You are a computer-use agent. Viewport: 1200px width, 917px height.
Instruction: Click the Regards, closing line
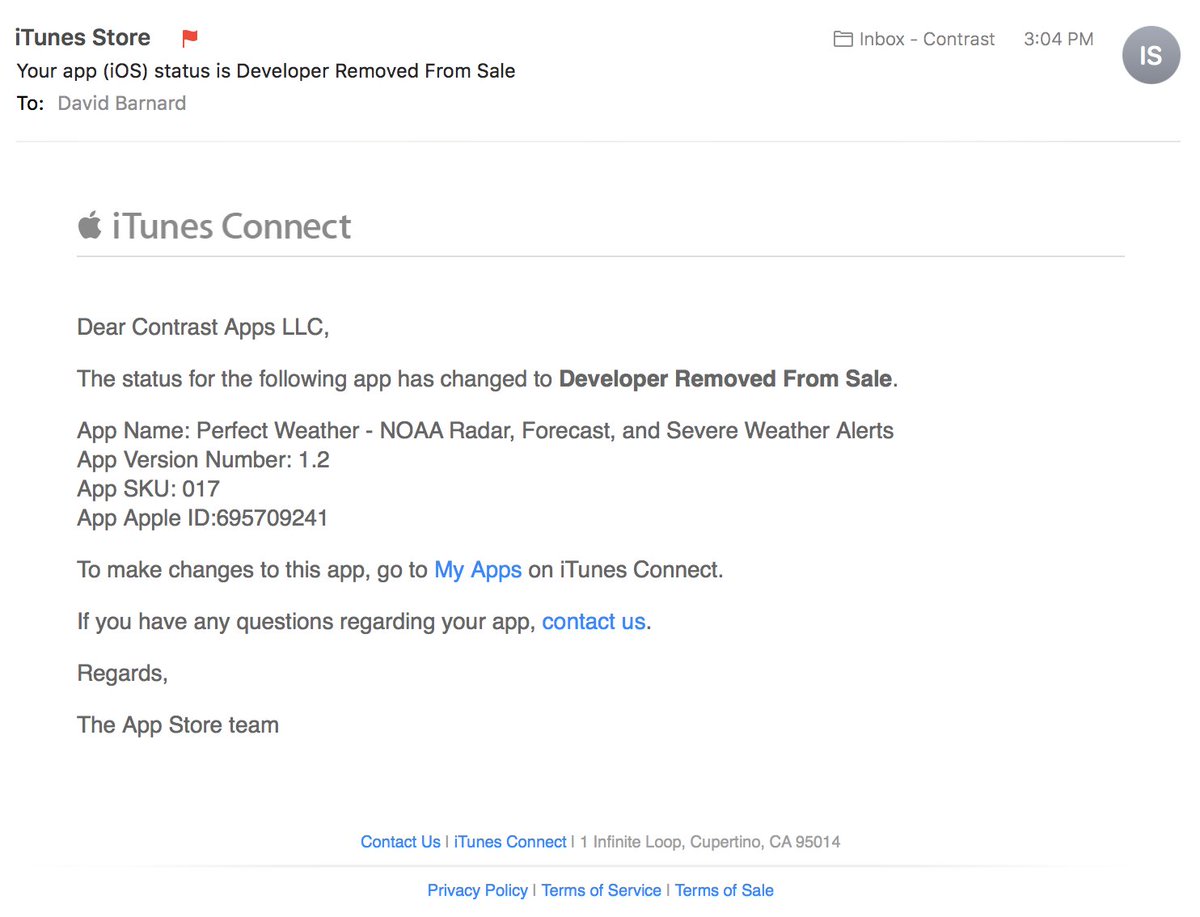[122, 674]
